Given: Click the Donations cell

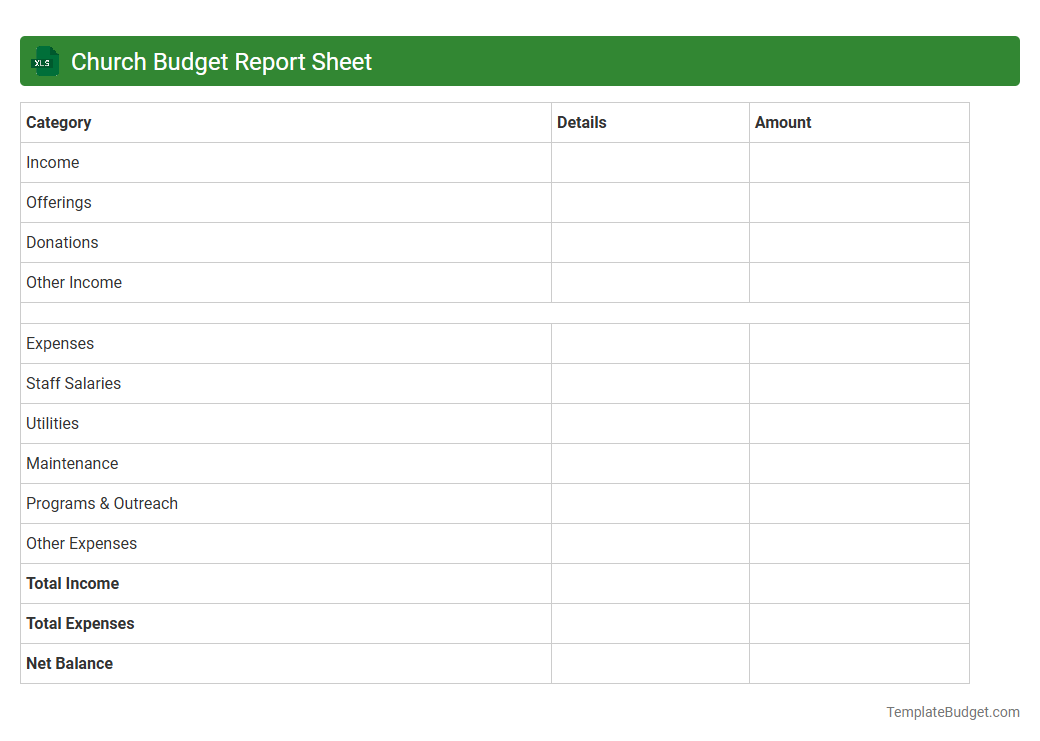Looking at the screenshot, I should [62, 242].
